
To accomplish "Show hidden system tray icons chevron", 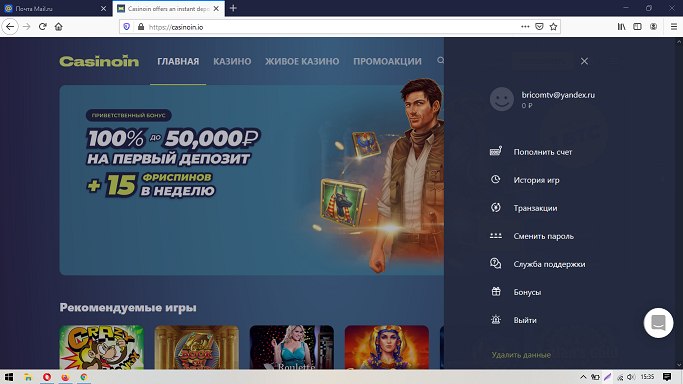I will pos(583,377).
